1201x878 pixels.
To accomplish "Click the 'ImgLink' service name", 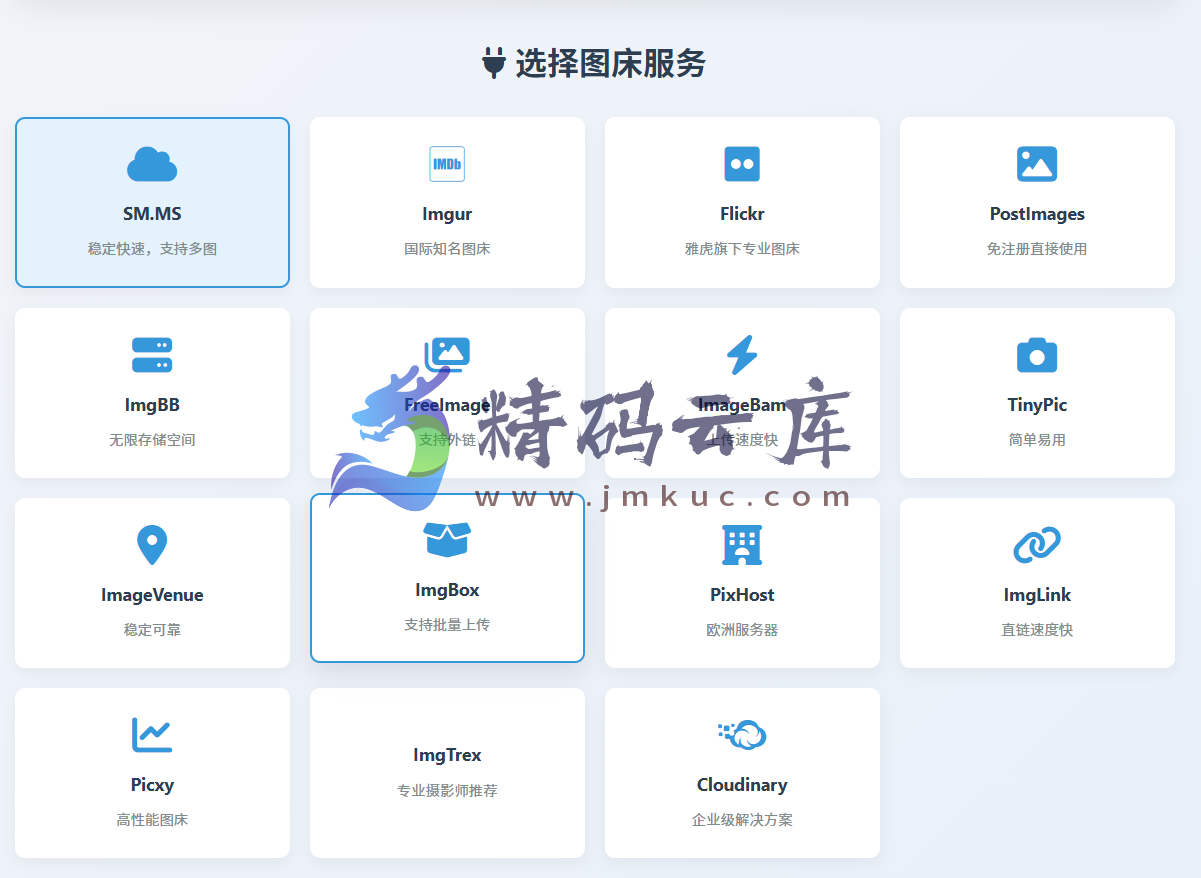I will [x=1037, y=595].
